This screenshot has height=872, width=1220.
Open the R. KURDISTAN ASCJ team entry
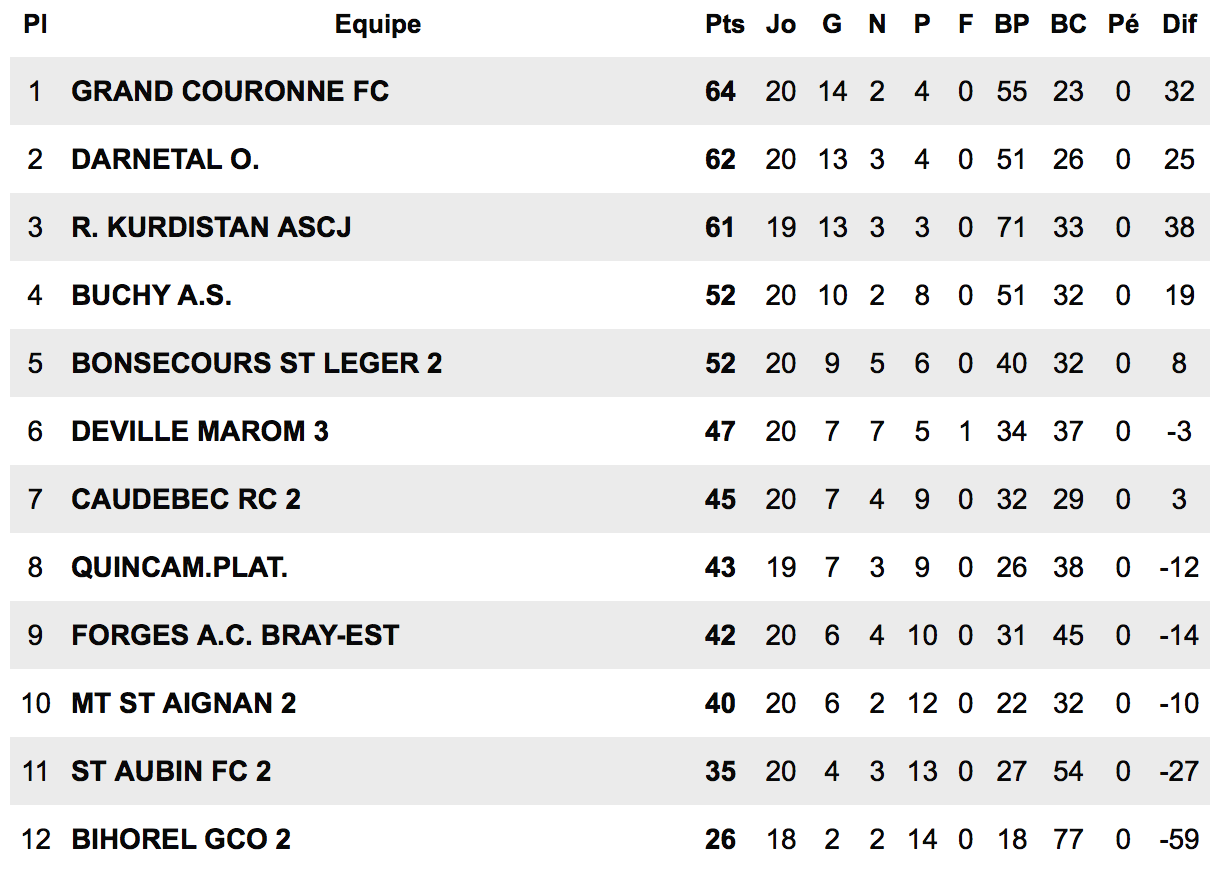click(211, 227)
